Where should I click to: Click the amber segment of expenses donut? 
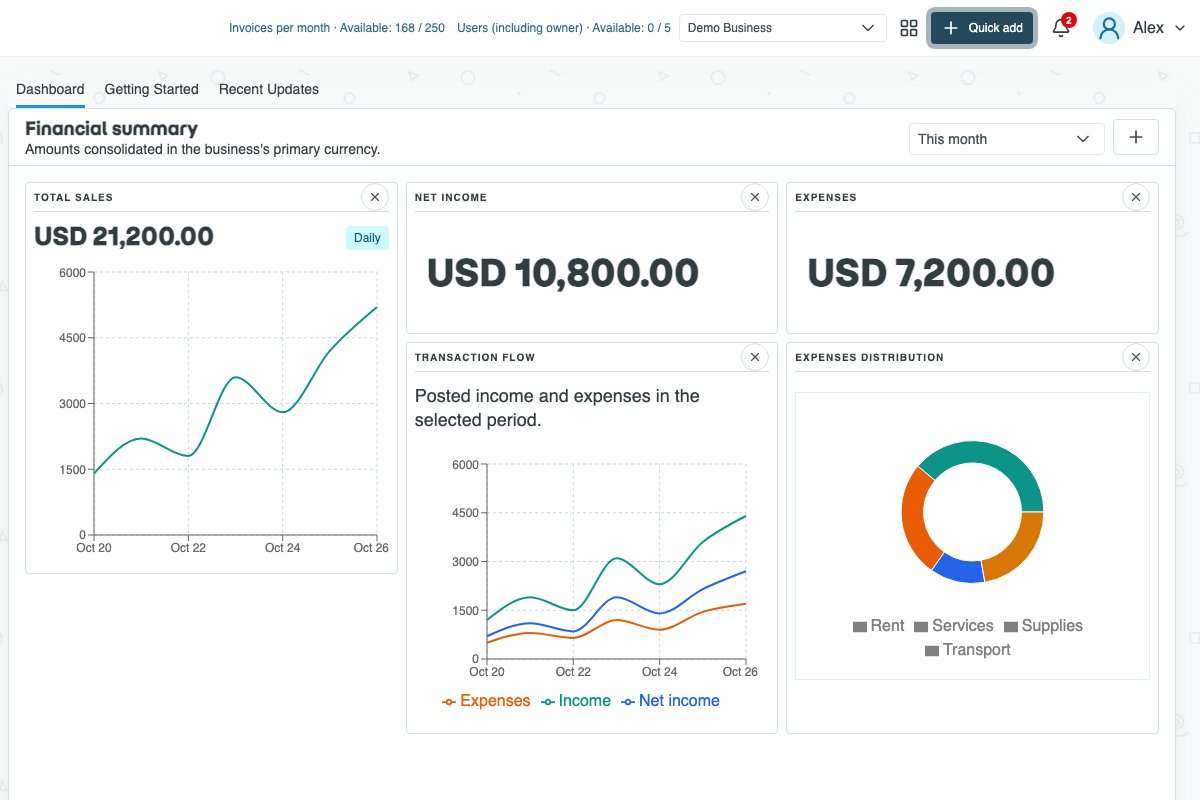(1018, 548)
